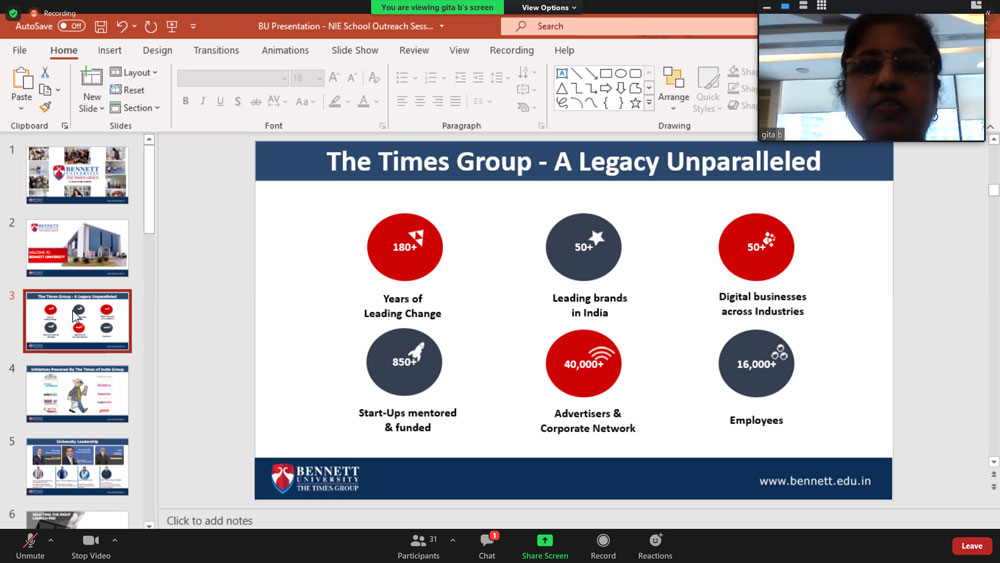The width and height of the screenshot is (1000, 563).
Task: Open Zoom View Options menu
Action: click(x=548, y=8)
